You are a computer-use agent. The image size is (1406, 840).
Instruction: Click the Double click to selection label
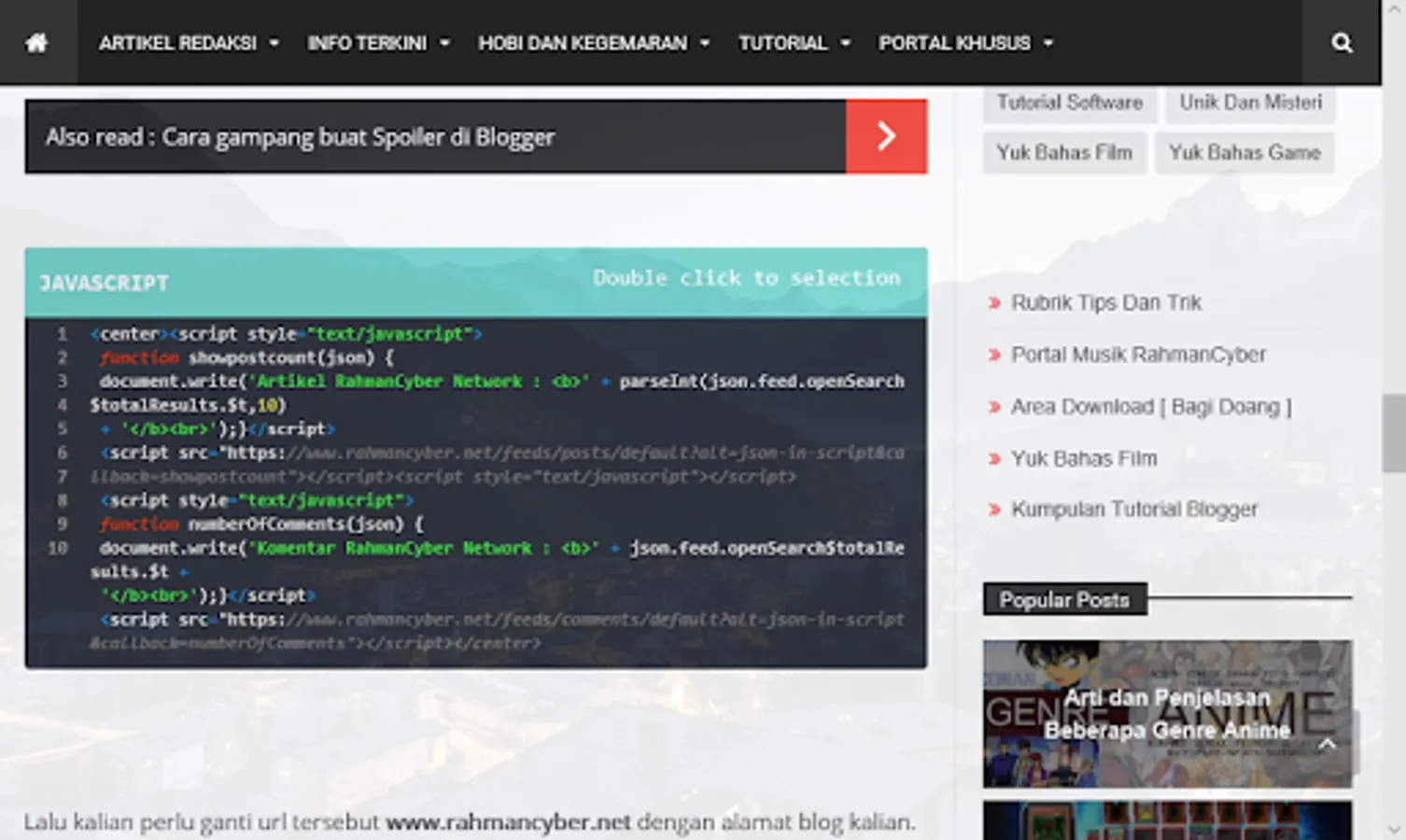coord(747,278)
